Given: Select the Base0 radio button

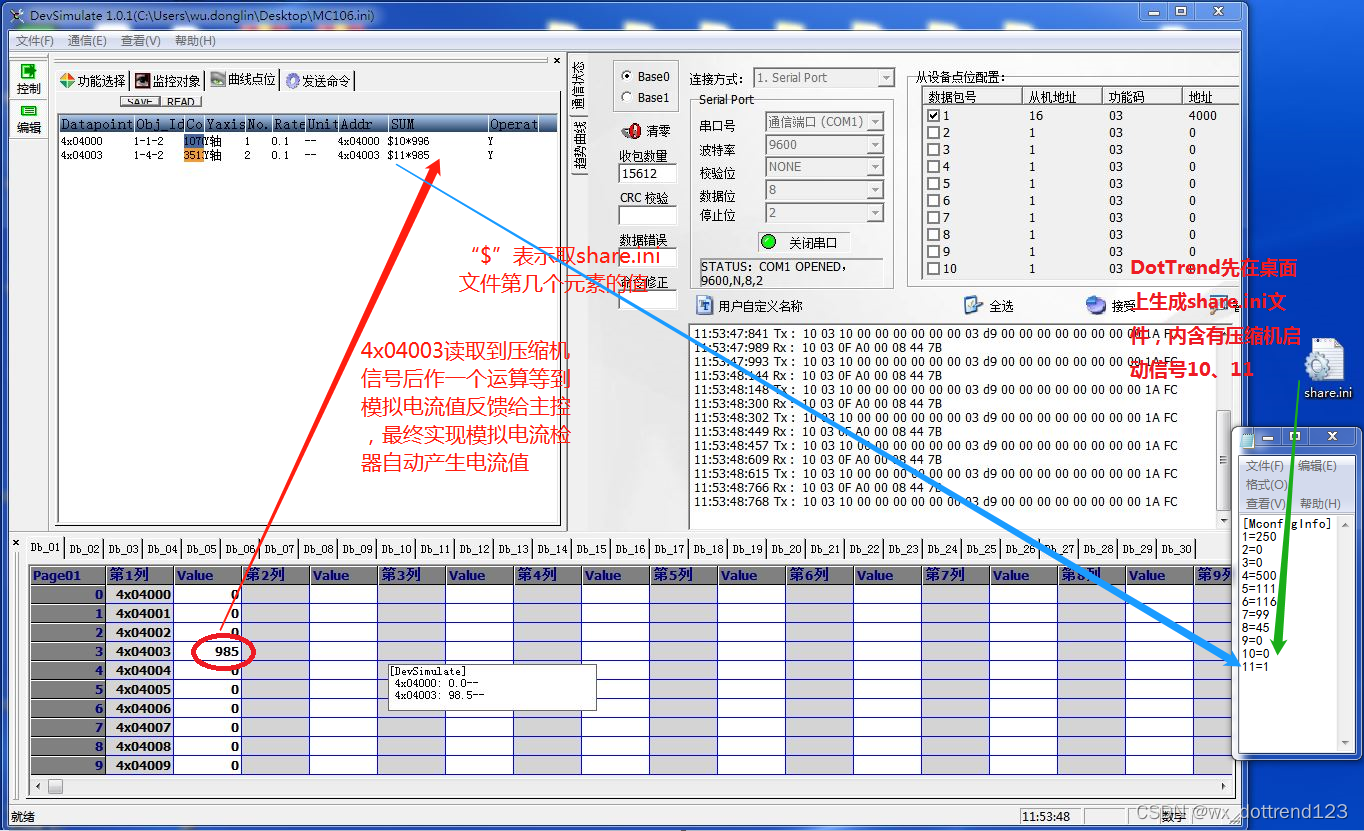Looking at the screenshot, I should click(627, 76).
